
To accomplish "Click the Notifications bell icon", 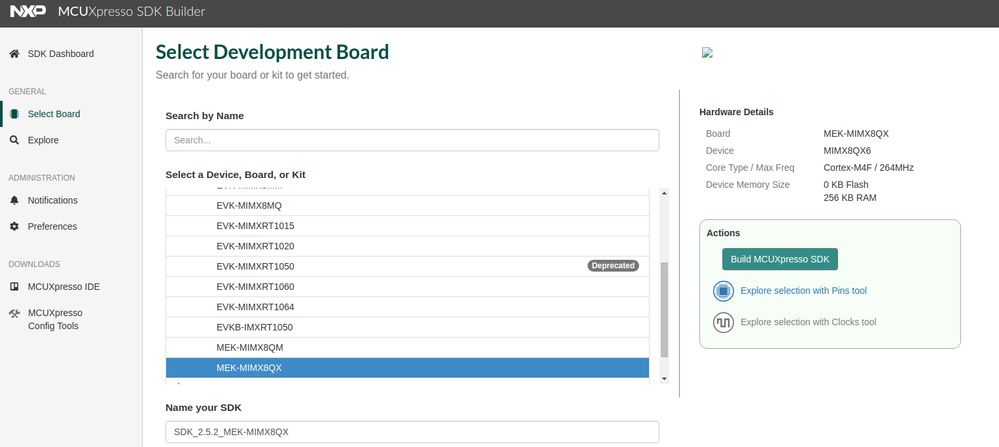I will tap(14, 200).
